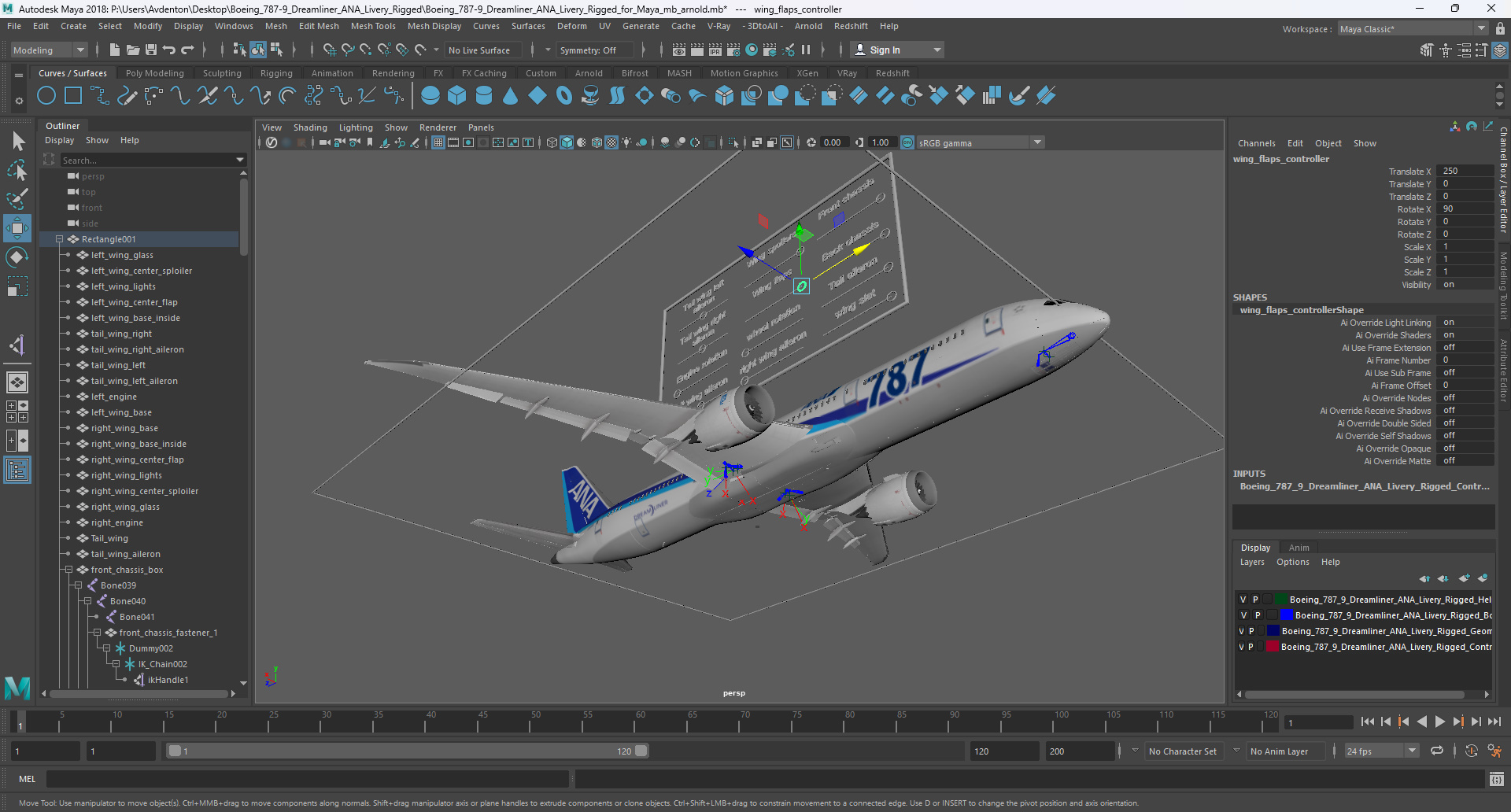Switch to the Rigging shelf tab
Screen dimensions: 1511x812
(x=276, y=73)
